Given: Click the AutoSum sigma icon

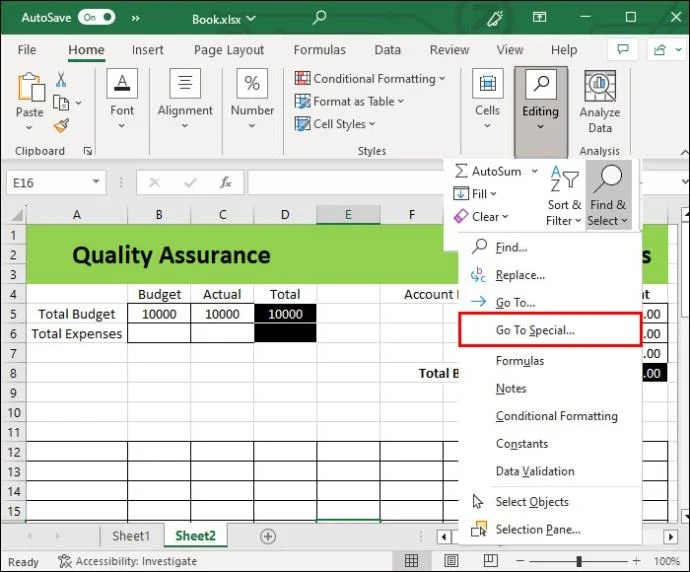Looking at the screenshot, I should (x=461, y=171).
